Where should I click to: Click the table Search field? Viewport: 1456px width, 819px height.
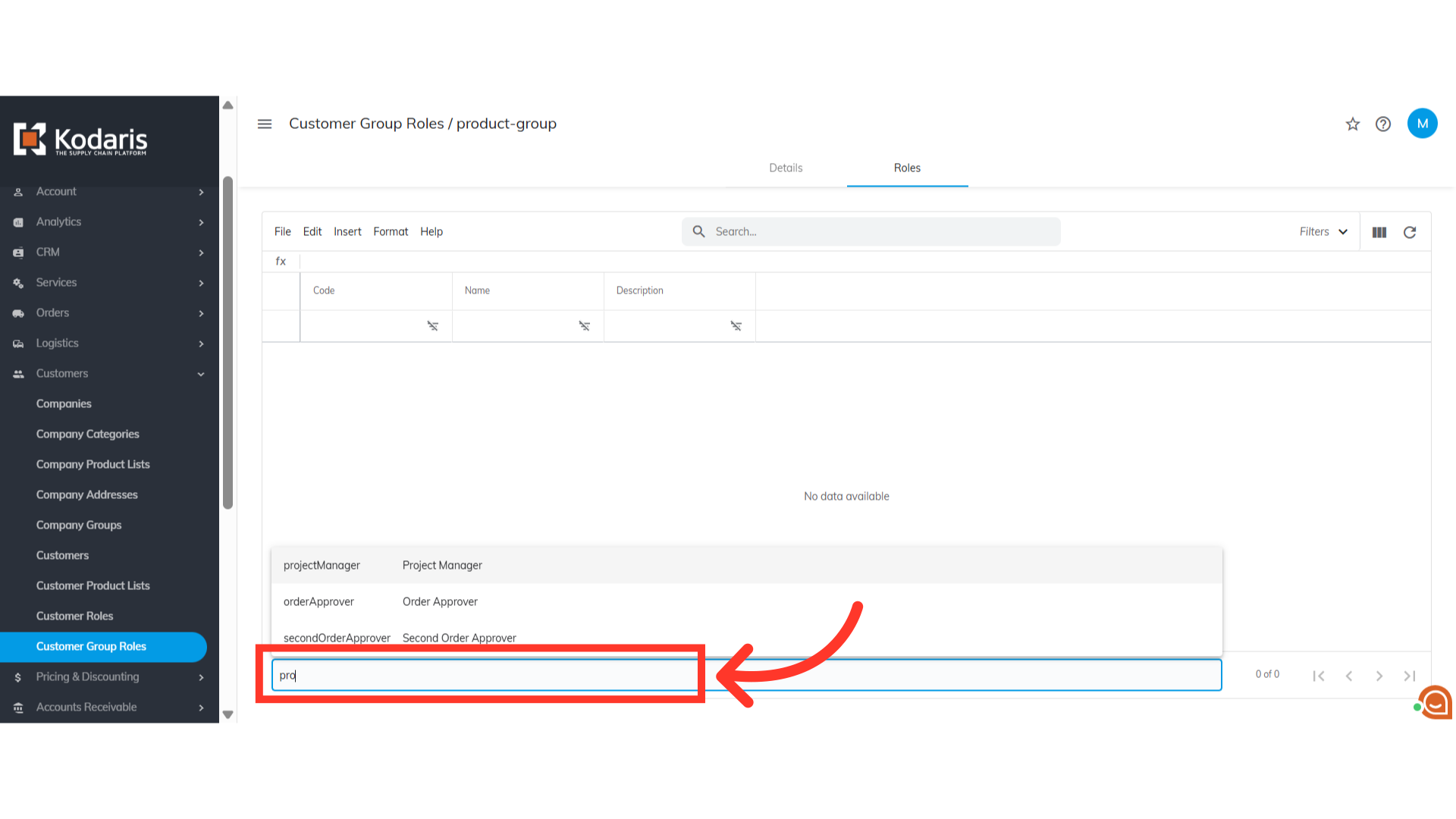880,231
